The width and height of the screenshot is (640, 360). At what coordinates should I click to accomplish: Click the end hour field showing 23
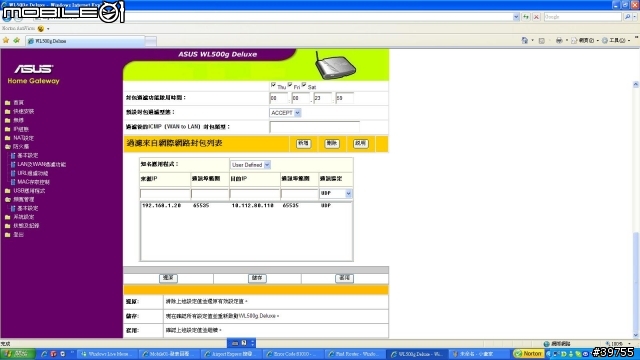click(x=322, y=98)
